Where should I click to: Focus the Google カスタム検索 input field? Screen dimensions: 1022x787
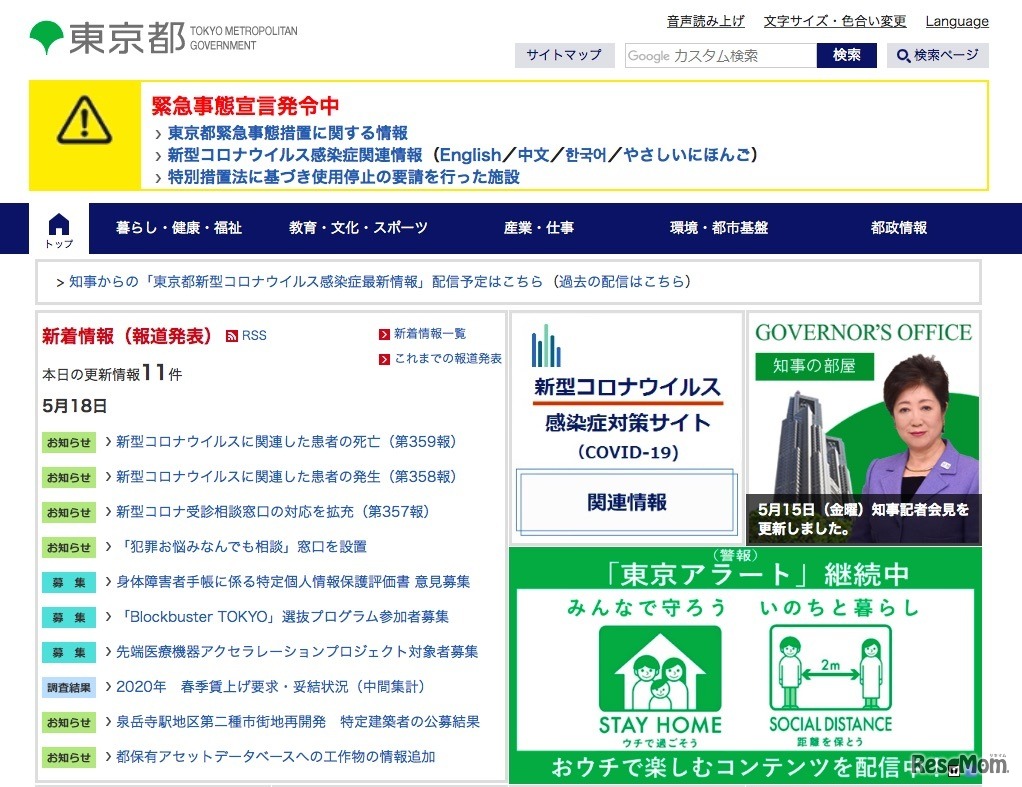click(x=720, y=55)
